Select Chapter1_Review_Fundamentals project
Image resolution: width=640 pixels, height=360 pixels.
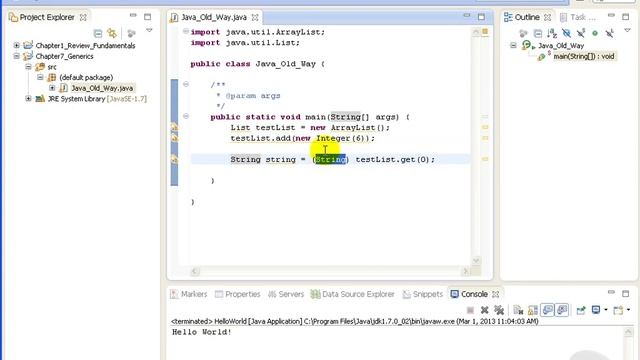(85, 45)
